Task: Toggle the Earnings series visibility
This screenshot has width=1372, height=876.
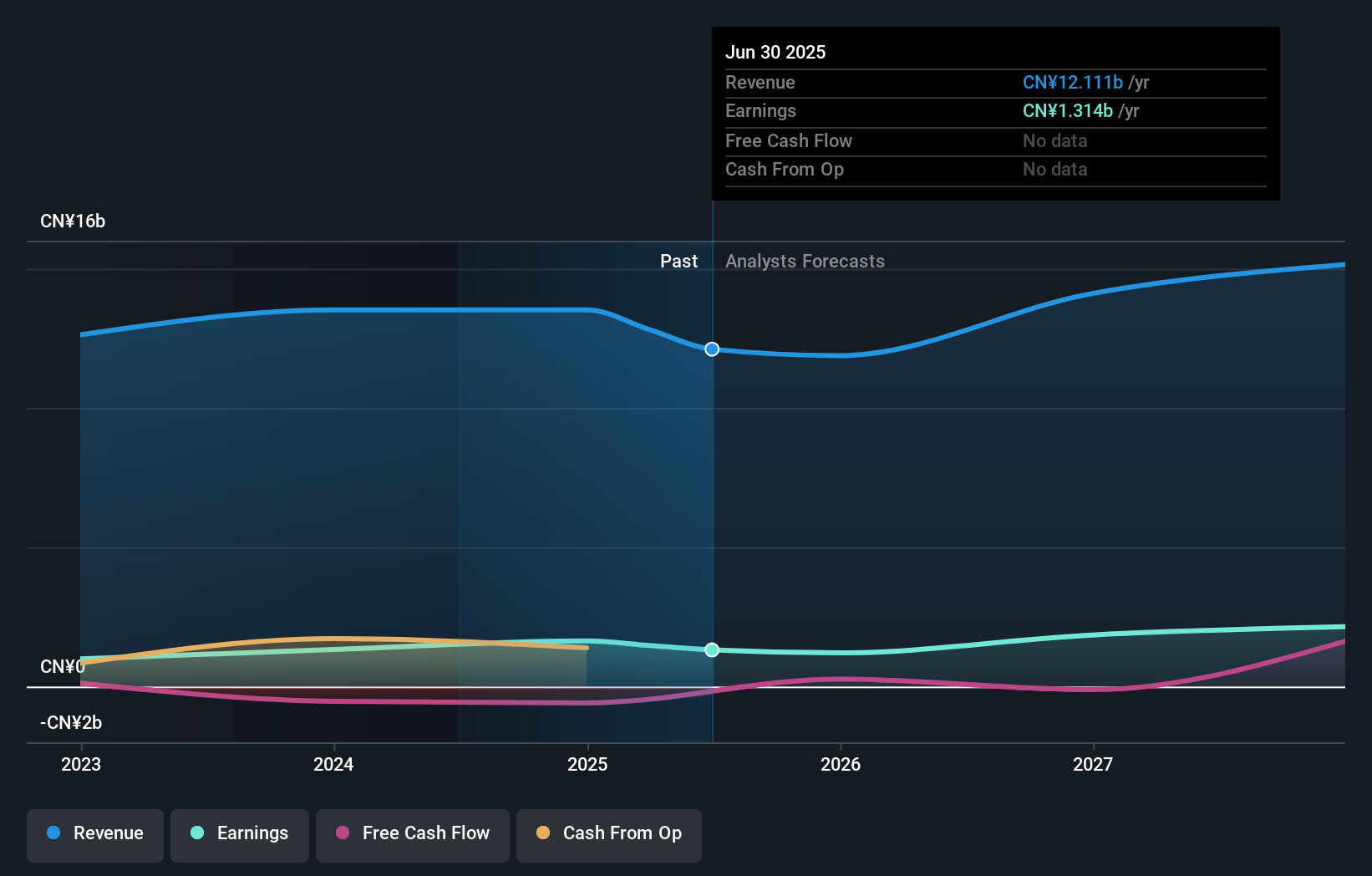Action: (x=239, y=835)
